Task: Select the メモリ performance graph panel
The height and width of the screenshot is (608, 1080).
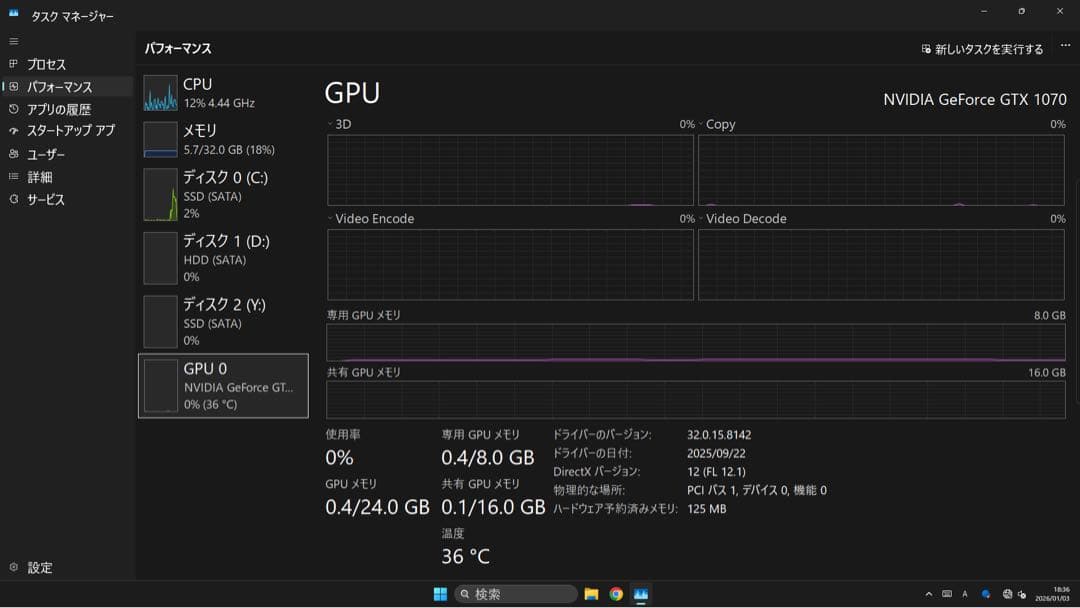Action: (x=222, y=140)
